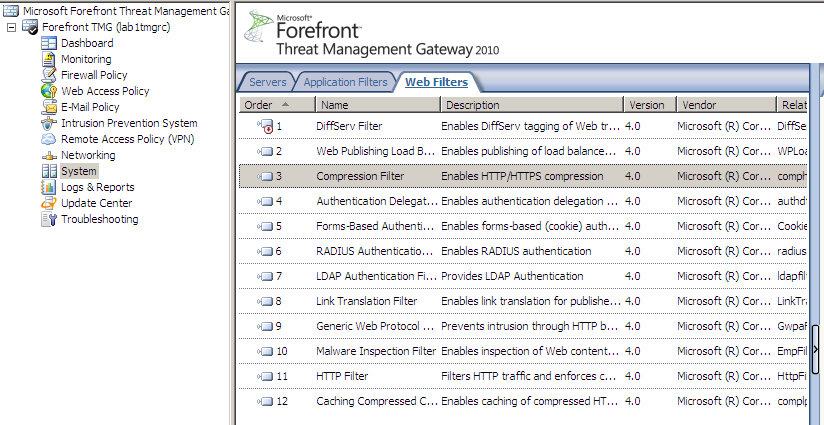
Task: Click the Remote Access Policy cloud icon
Action: 49,139
